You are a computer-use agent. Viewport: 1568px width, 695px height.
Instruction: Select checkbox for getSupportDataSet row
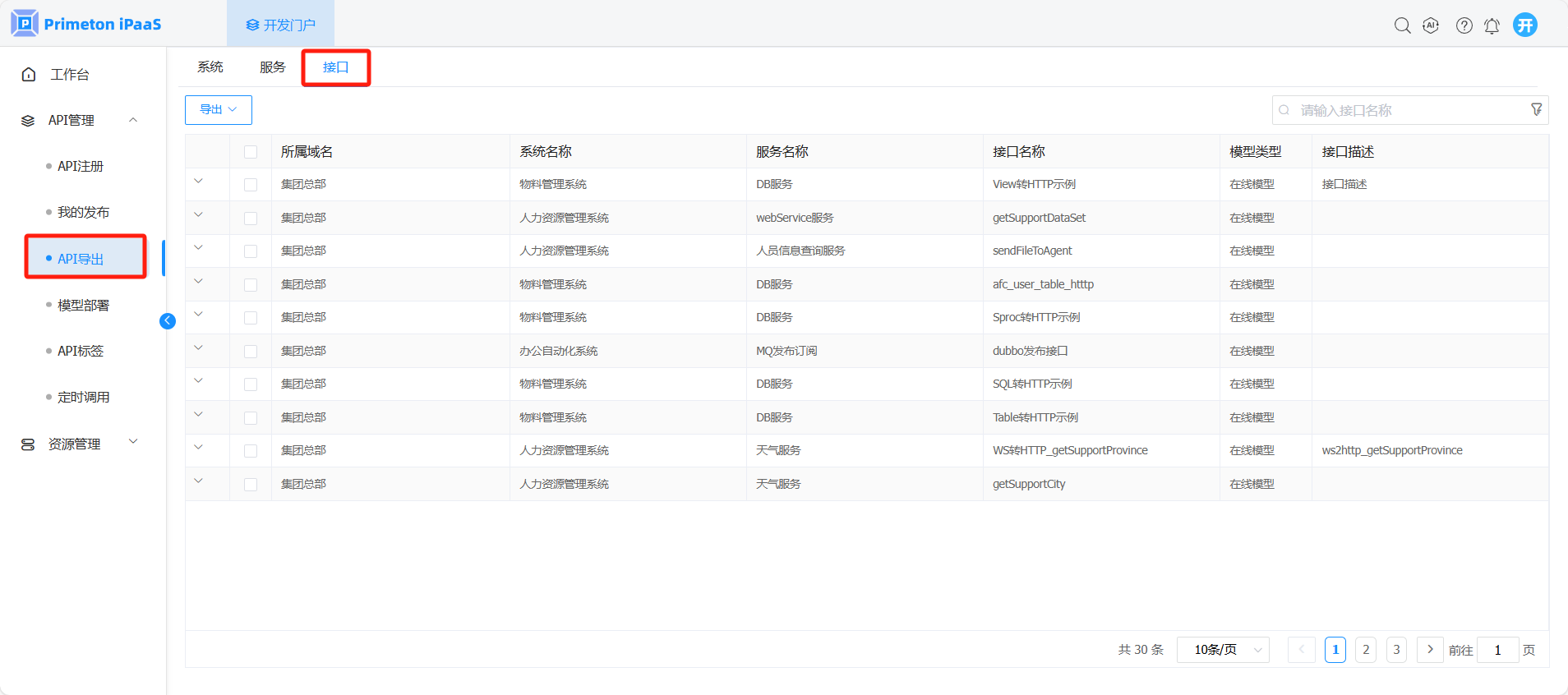251,219
